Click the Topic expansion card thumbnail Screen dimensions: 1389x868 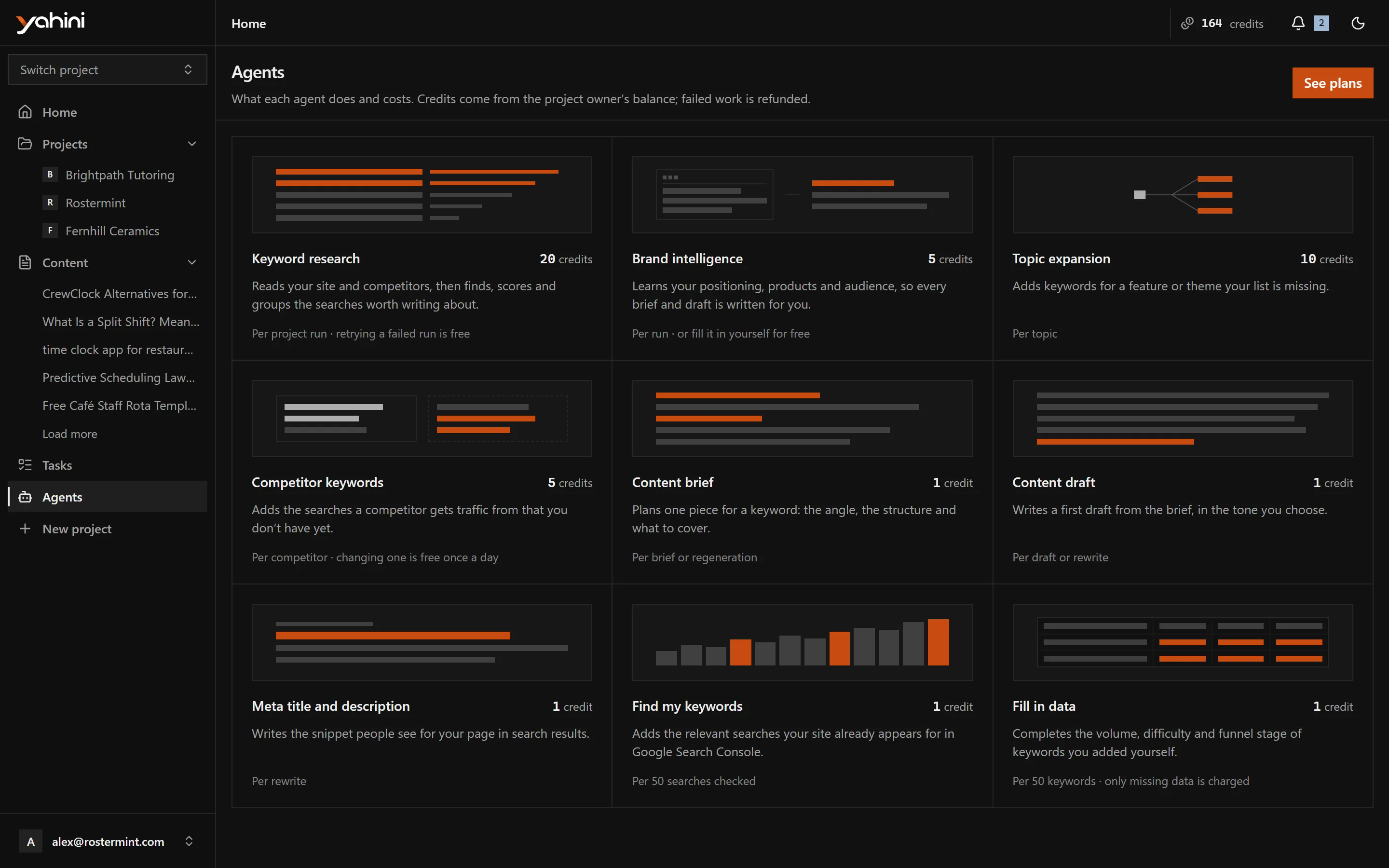pyautogui.click(x=1183, y=195)
